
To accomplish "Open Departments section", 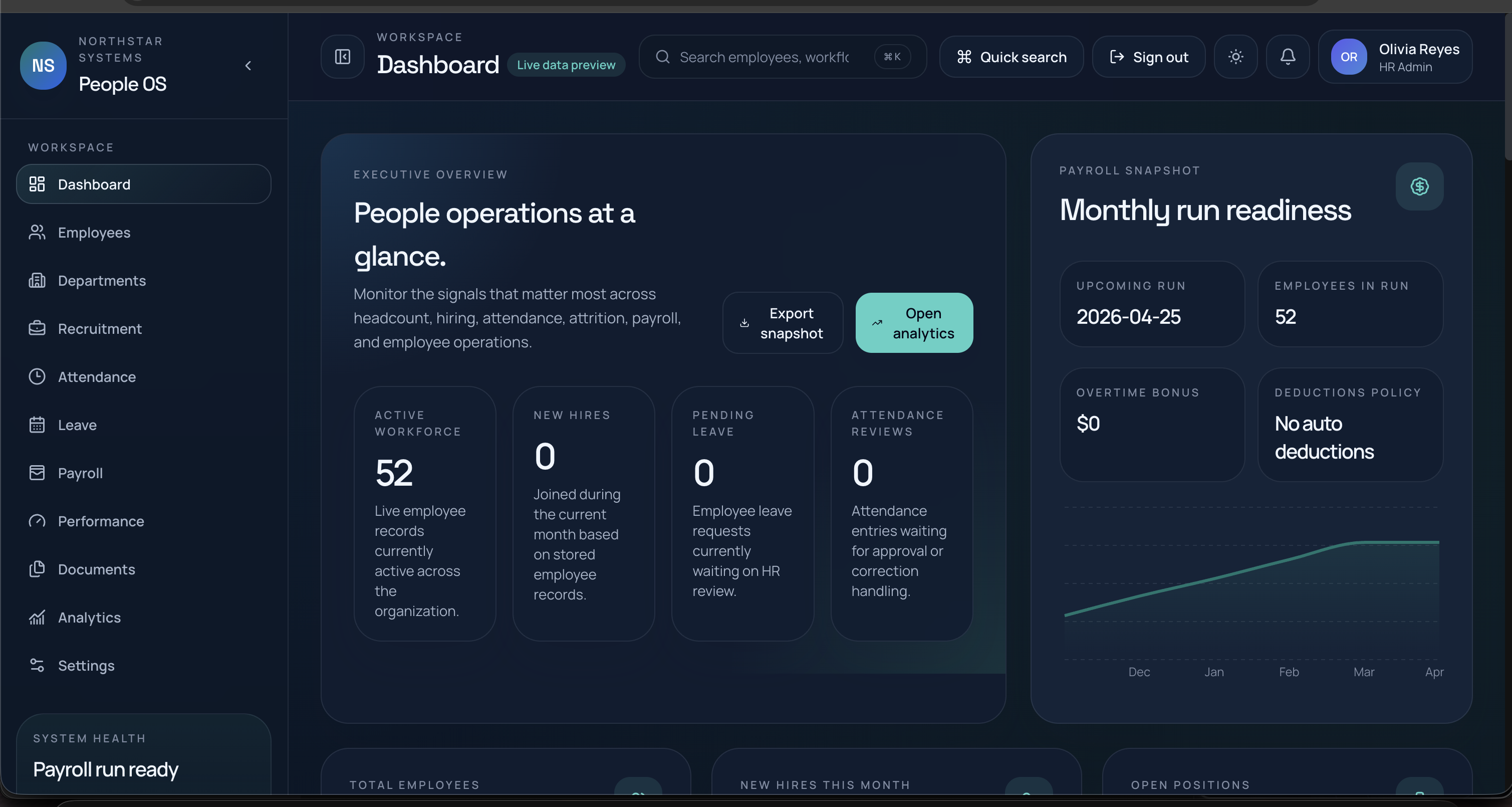I will (x=143, y=280).
